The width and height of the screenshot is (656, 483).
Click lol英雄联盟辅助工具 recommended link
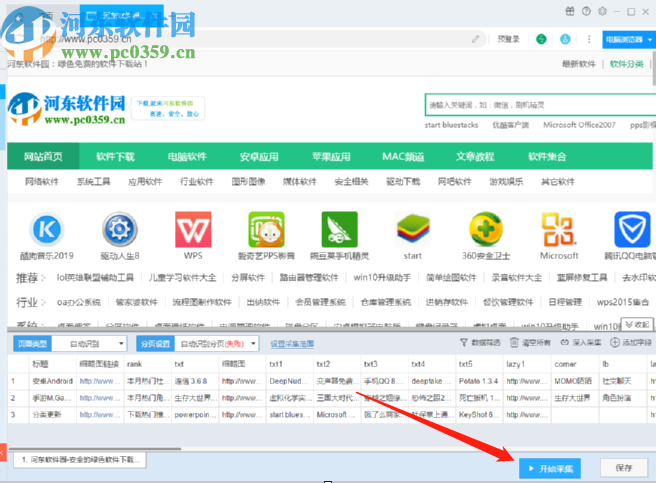(x=95, y=277)
